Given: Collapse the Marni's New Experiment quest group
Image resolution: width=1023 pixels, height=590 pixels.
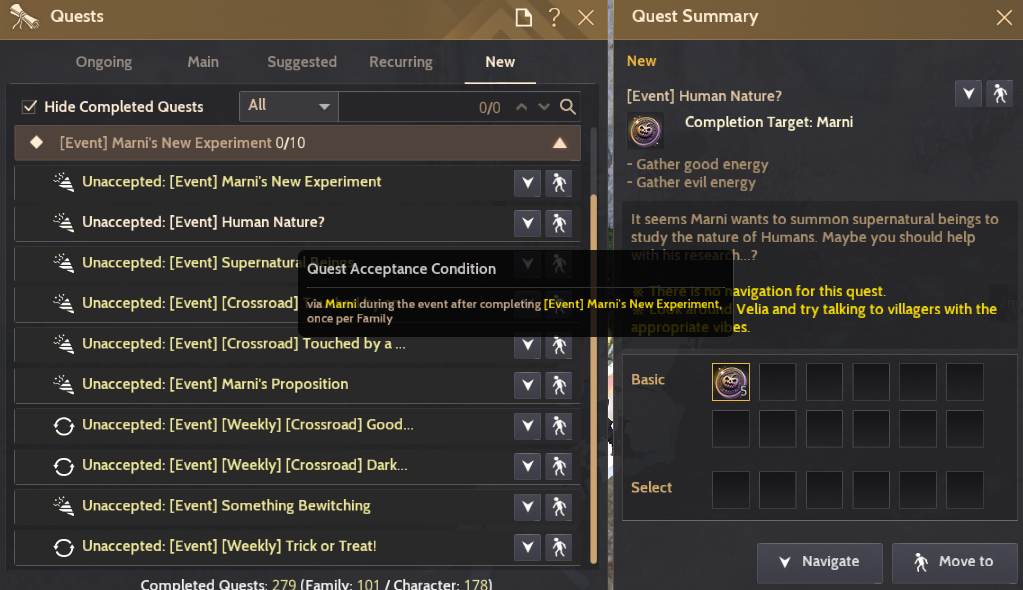Looking at the screenshot, I should pos(560,143).
